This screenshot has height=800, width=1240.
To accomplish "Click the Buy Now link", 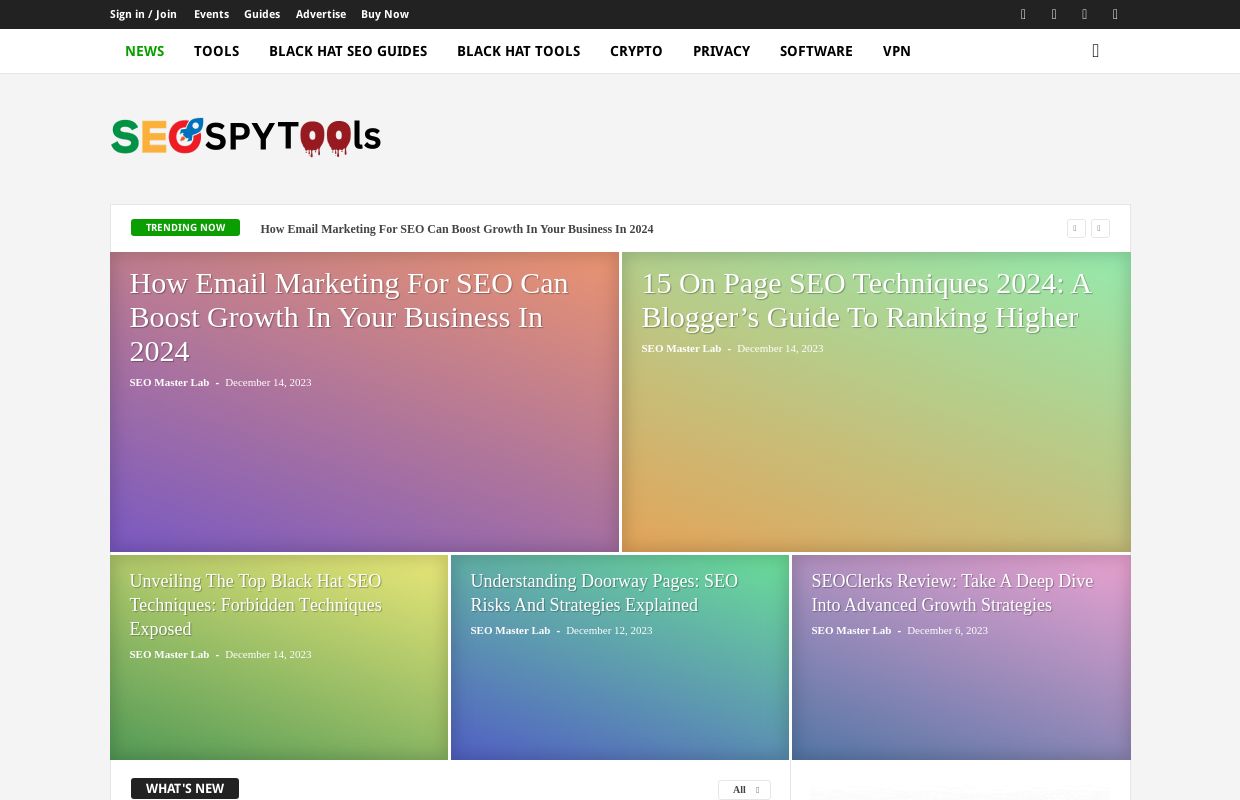I will pyautogui.click(x=385, y=14).
